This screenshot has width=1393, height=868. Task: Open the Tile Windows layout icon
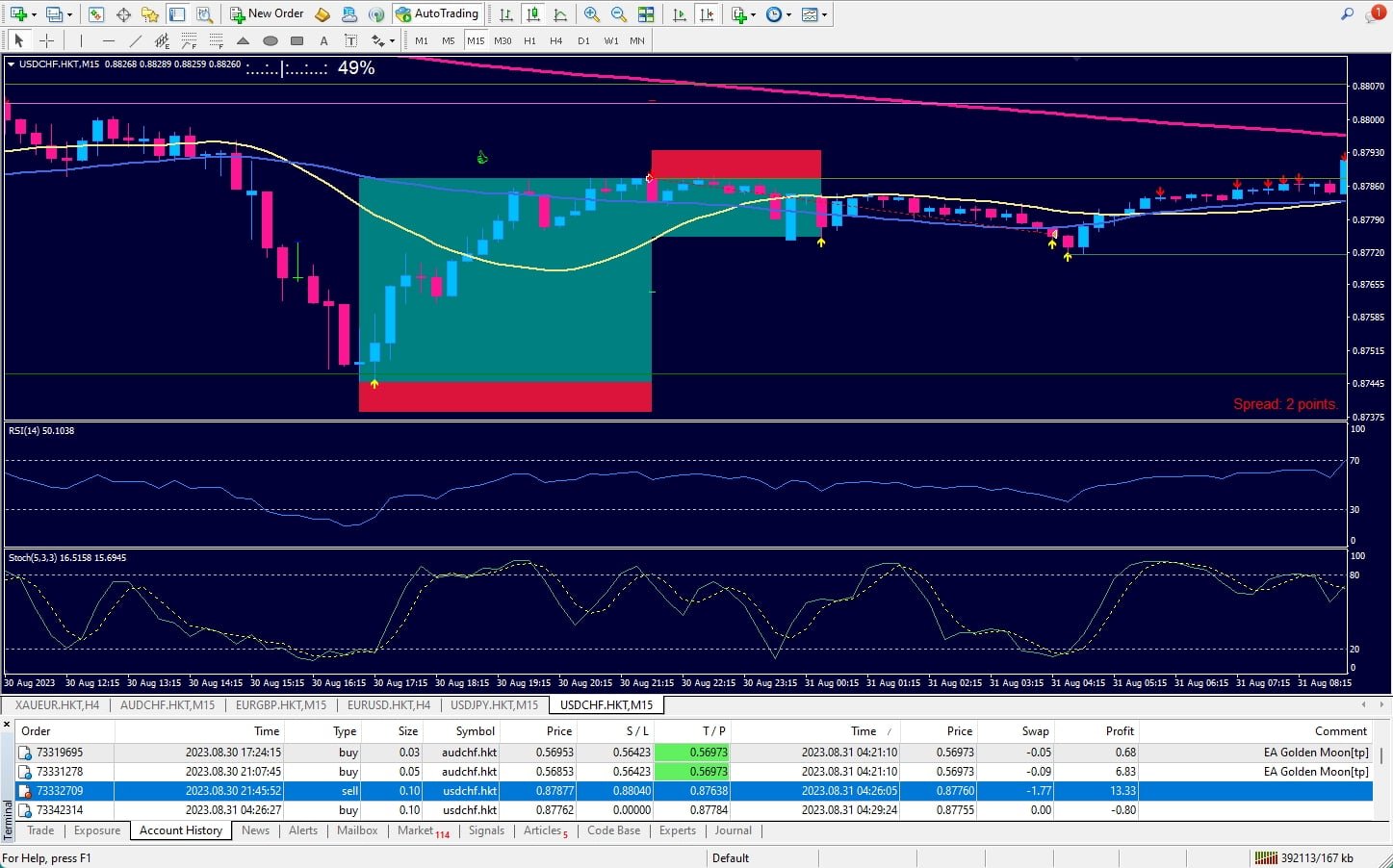[x=646, y=14]
